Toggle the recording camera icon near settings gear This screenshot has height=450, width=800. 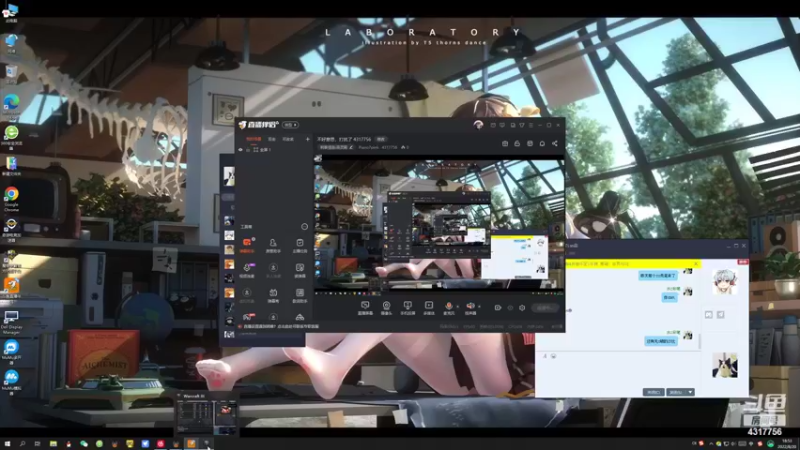point(497,308)
